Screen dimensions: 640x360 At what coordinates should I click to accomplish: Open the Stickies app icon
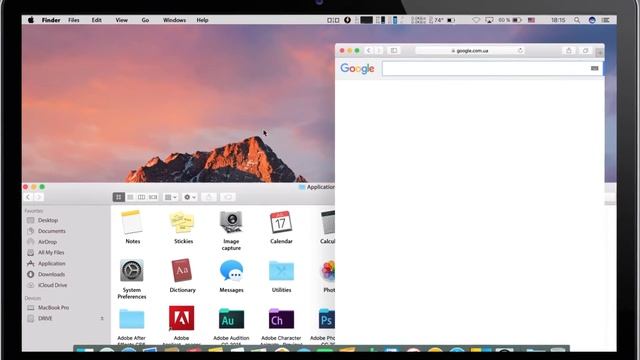coord(182,222)
